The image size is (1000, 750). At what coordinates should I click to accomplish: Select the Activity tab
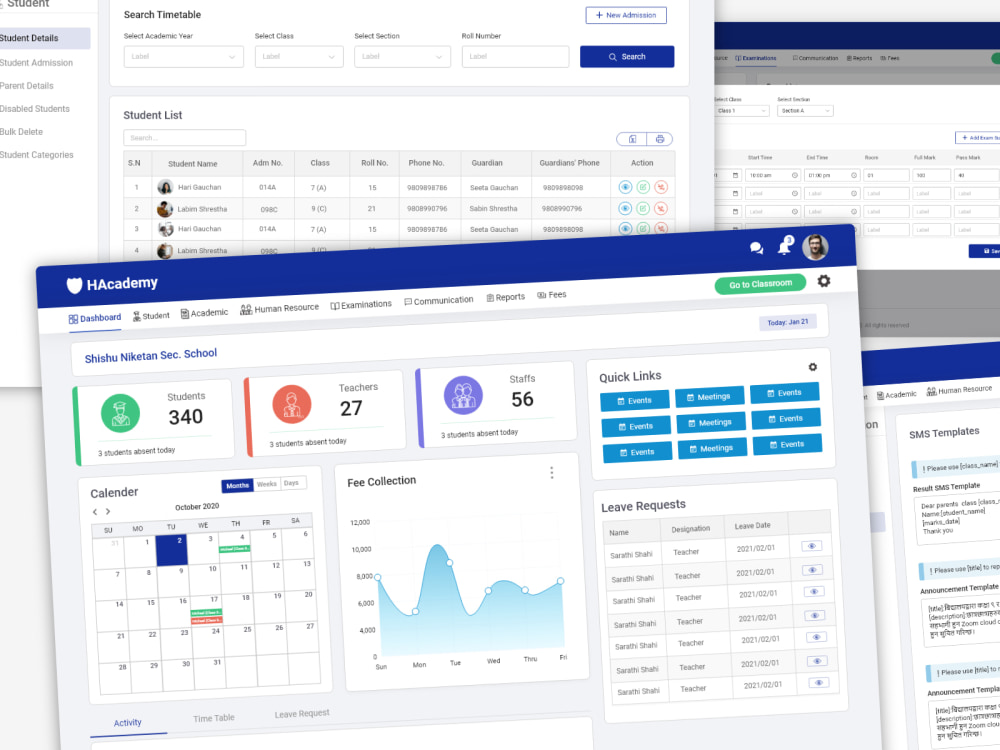click(128, 723)
